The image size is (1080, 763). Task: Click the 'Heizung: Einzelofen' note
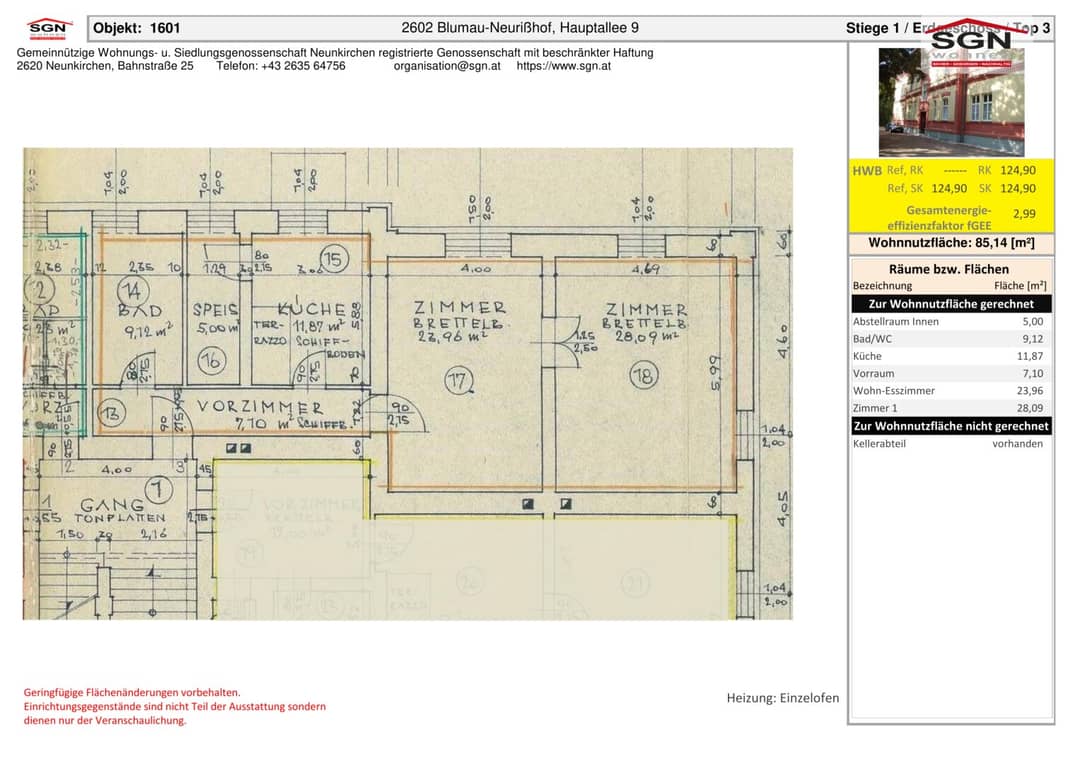[782, 698]
